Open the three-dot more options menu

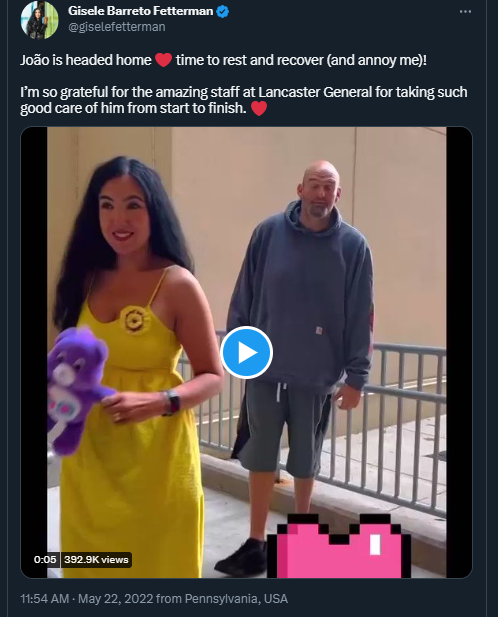(x=465, y=12)
